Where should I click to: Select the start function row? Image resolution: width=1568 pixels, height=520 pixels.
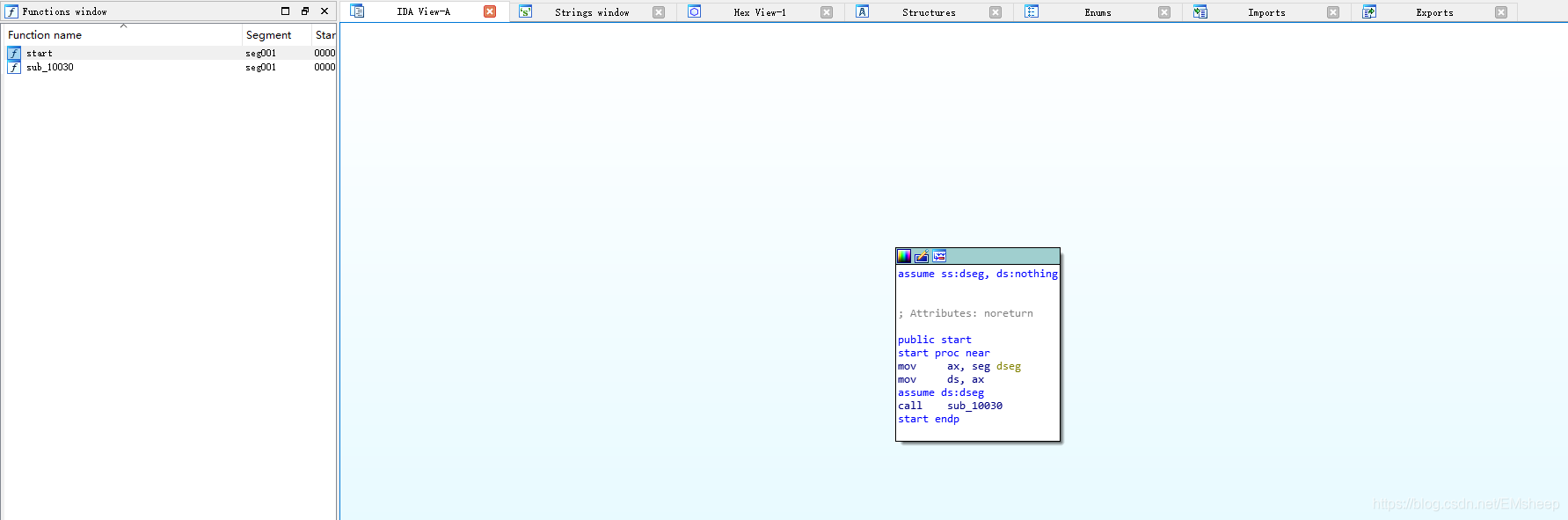pyautogui.click(x=169, y=53)
